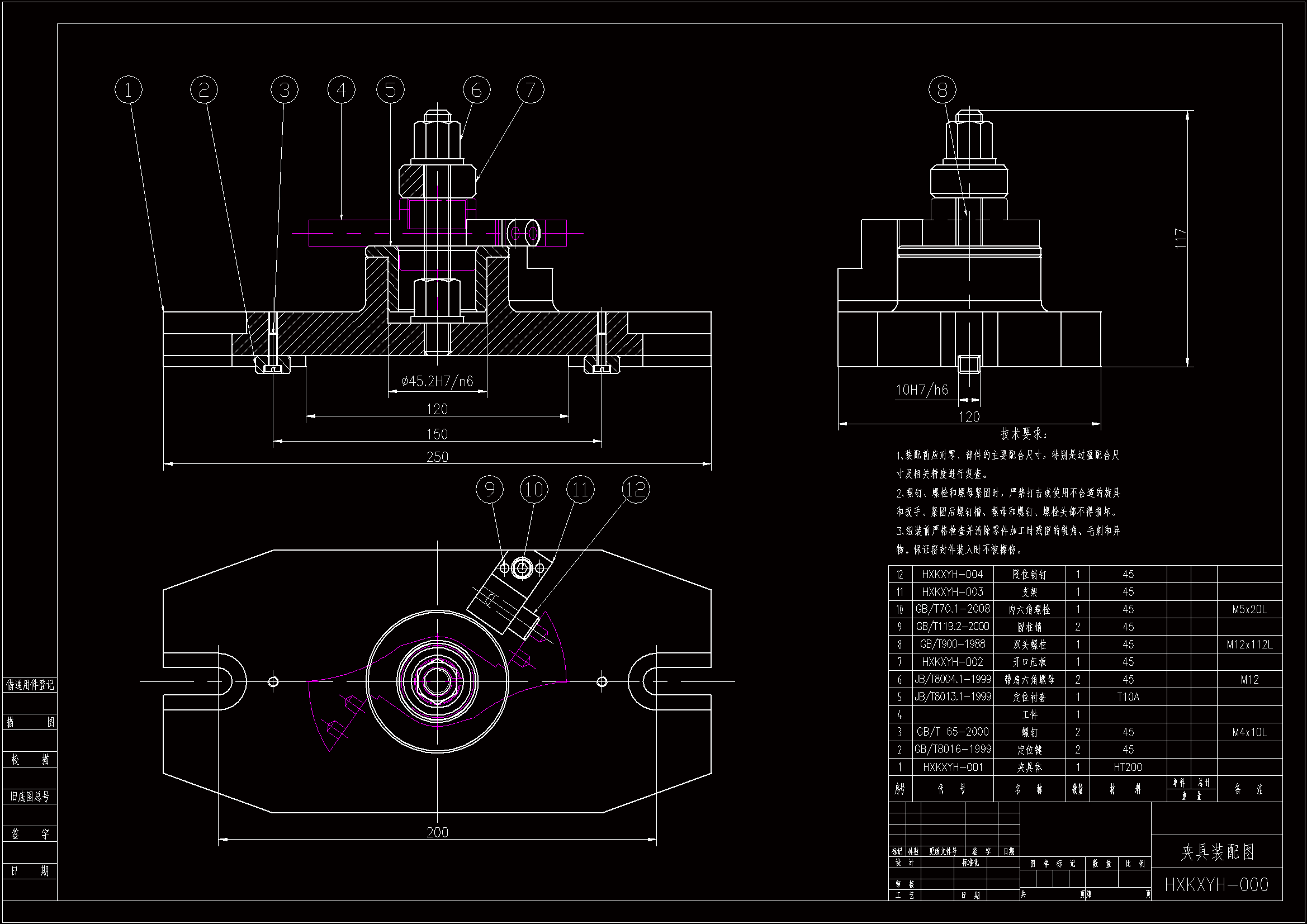Screen dimensions: 1307x924
Task: Select balloon number 4 callout
Action: coord(341,90)
